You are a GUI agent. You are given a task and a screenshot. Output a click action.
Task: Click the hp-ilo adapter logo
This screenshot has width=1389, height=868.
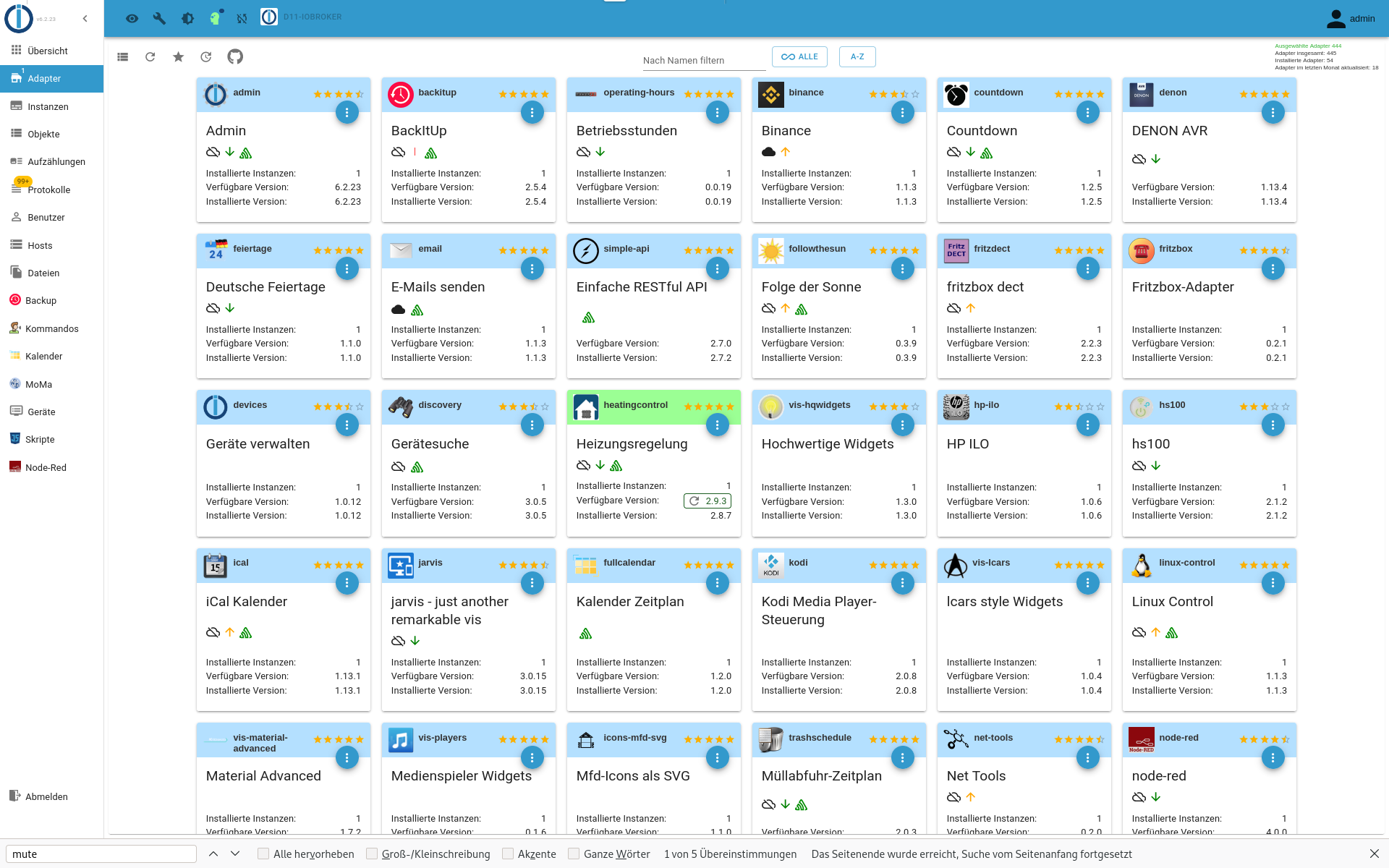[956, 407]
